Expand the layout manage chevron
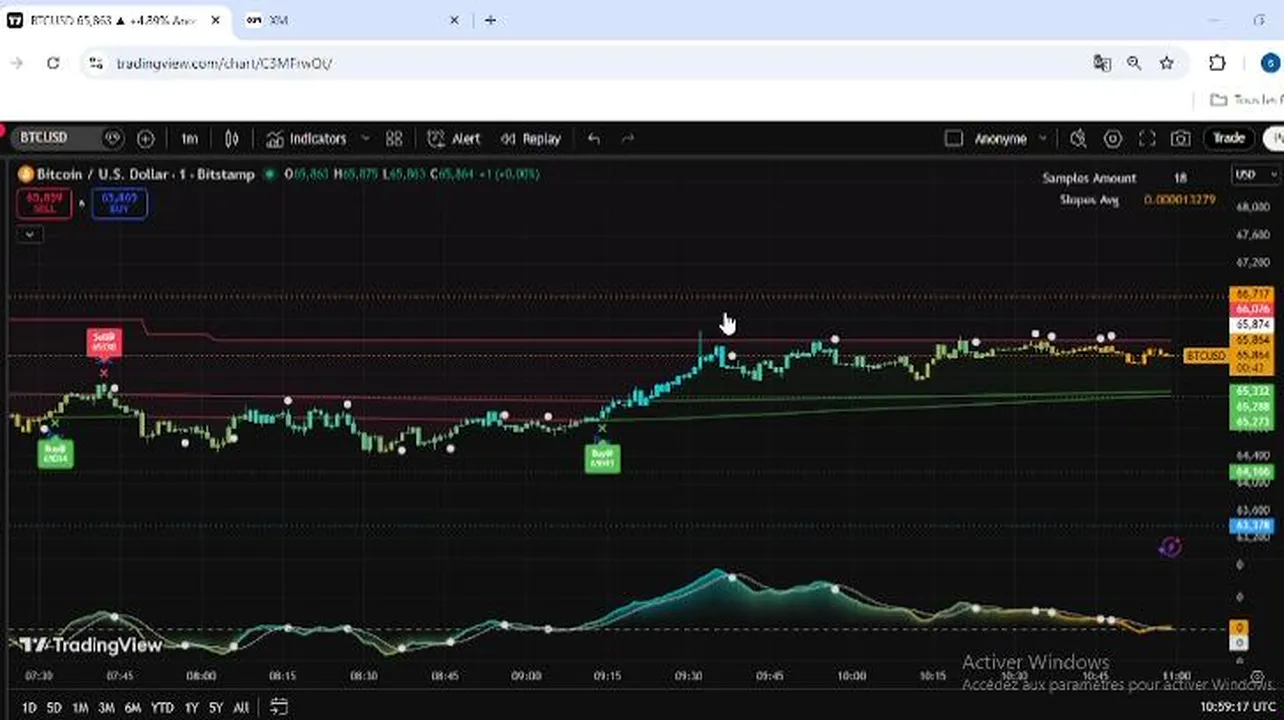Image resolution: width=1284 pixels, height=720 pixels. click(1043, 139)
